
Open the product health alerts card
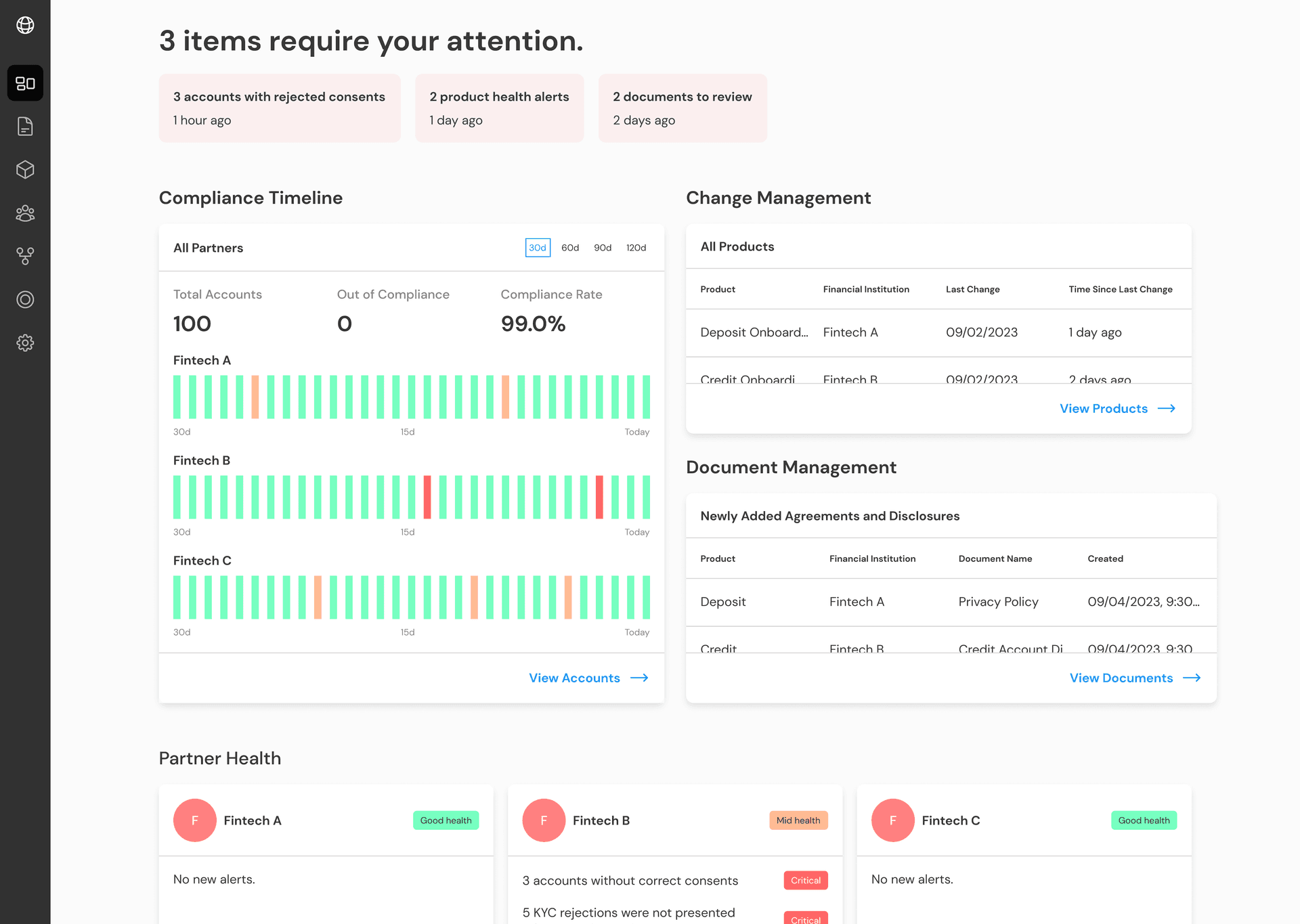click(499, 108)
